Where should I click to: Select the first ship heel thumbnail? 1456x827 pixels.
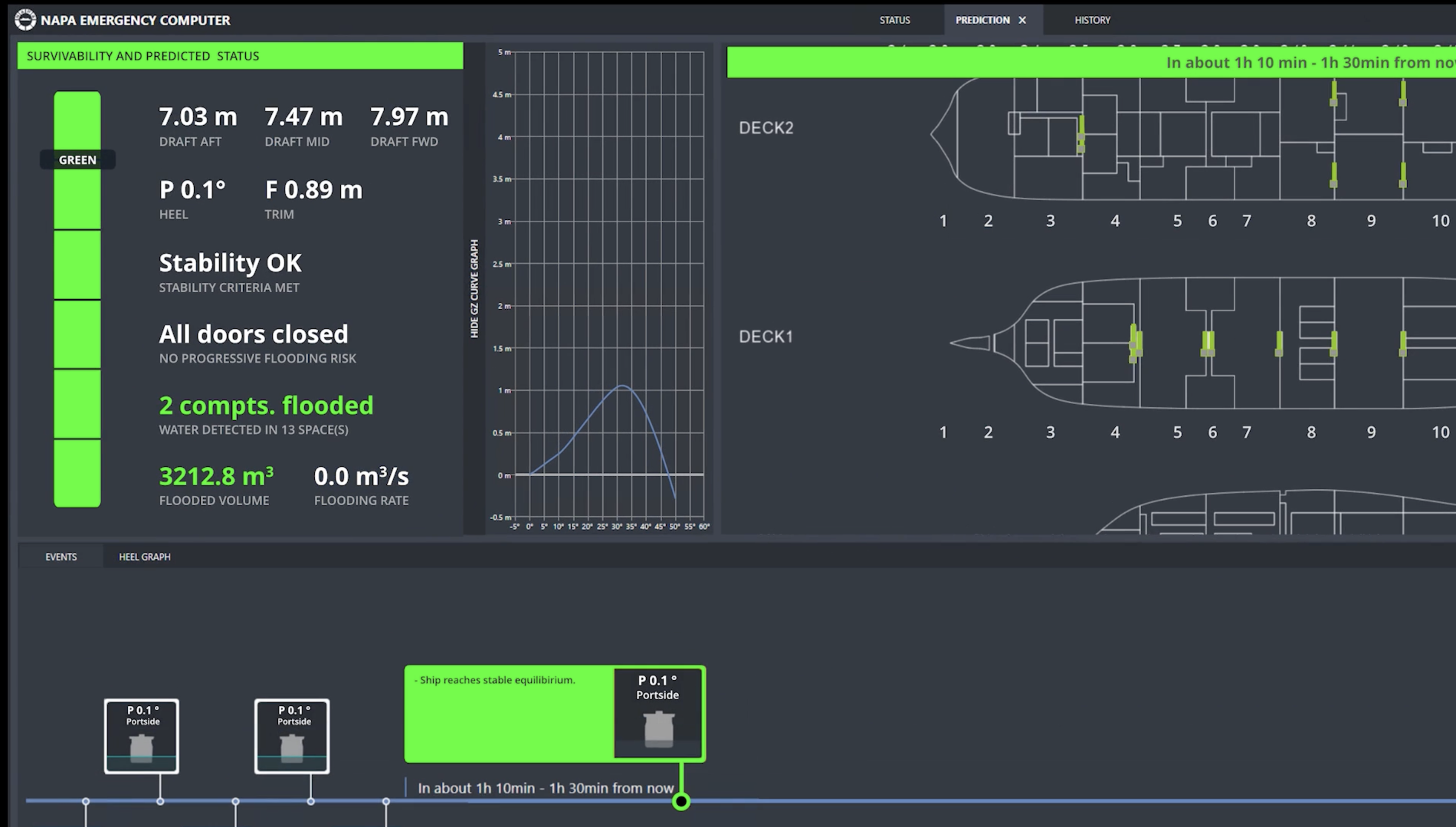pyautogui.click(x=142, y=736)
